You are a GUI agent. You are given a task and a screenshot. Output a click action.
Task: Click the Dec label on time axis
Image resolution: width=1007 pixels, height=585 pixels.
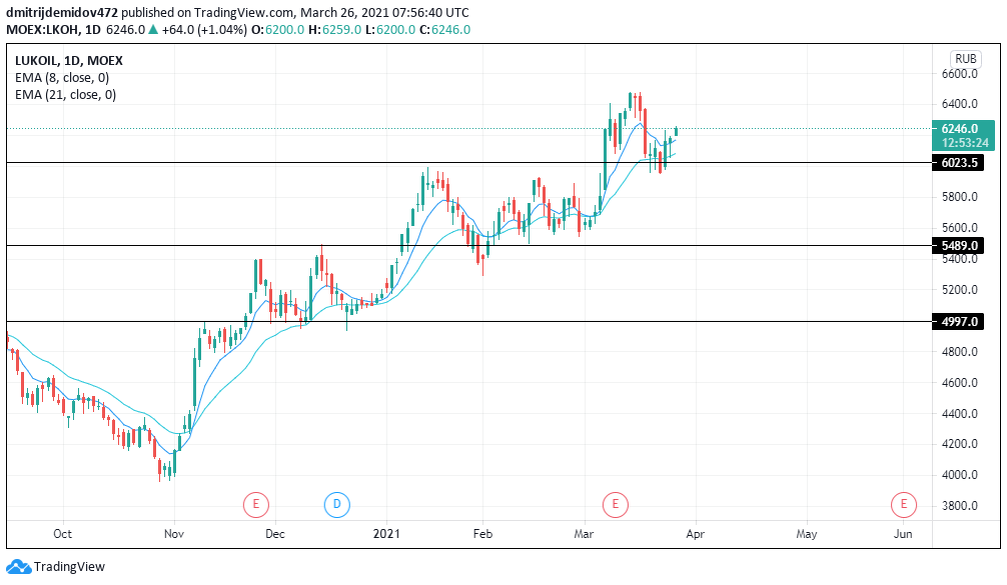tap(275, 534)
